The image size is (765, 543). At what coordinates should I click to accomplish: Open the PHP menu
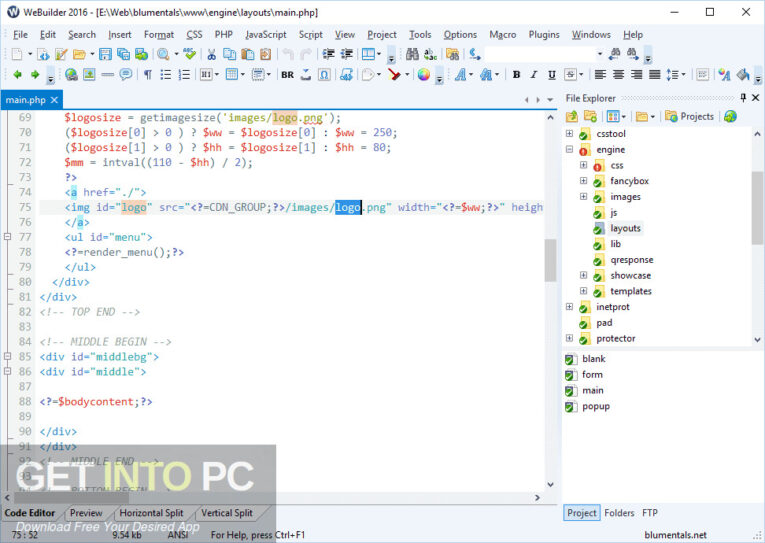pos(223,35)
